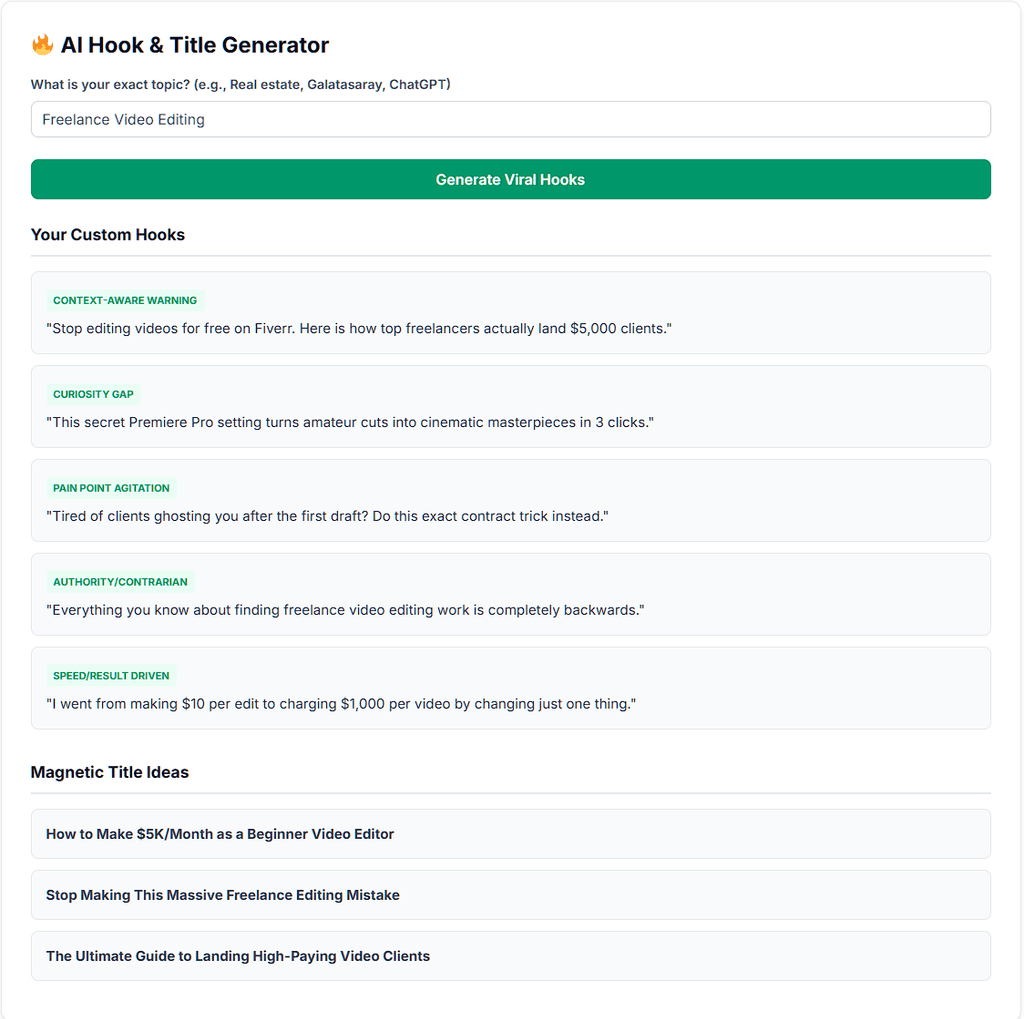
Task: Click the exact topic question label
Action: pos(240,84)
